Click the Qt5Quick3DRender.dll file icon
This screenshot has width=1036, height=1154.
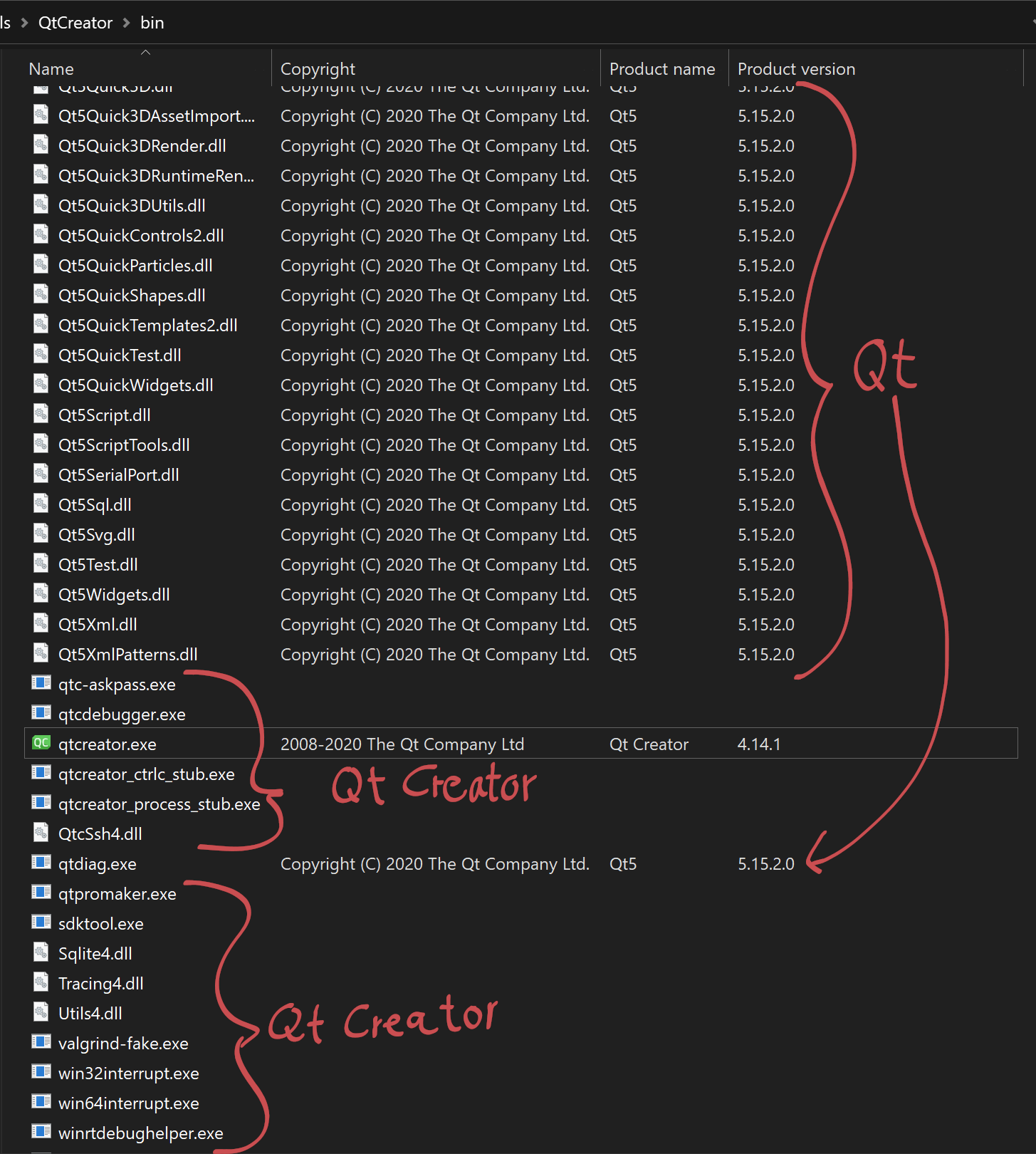point(41,145)
